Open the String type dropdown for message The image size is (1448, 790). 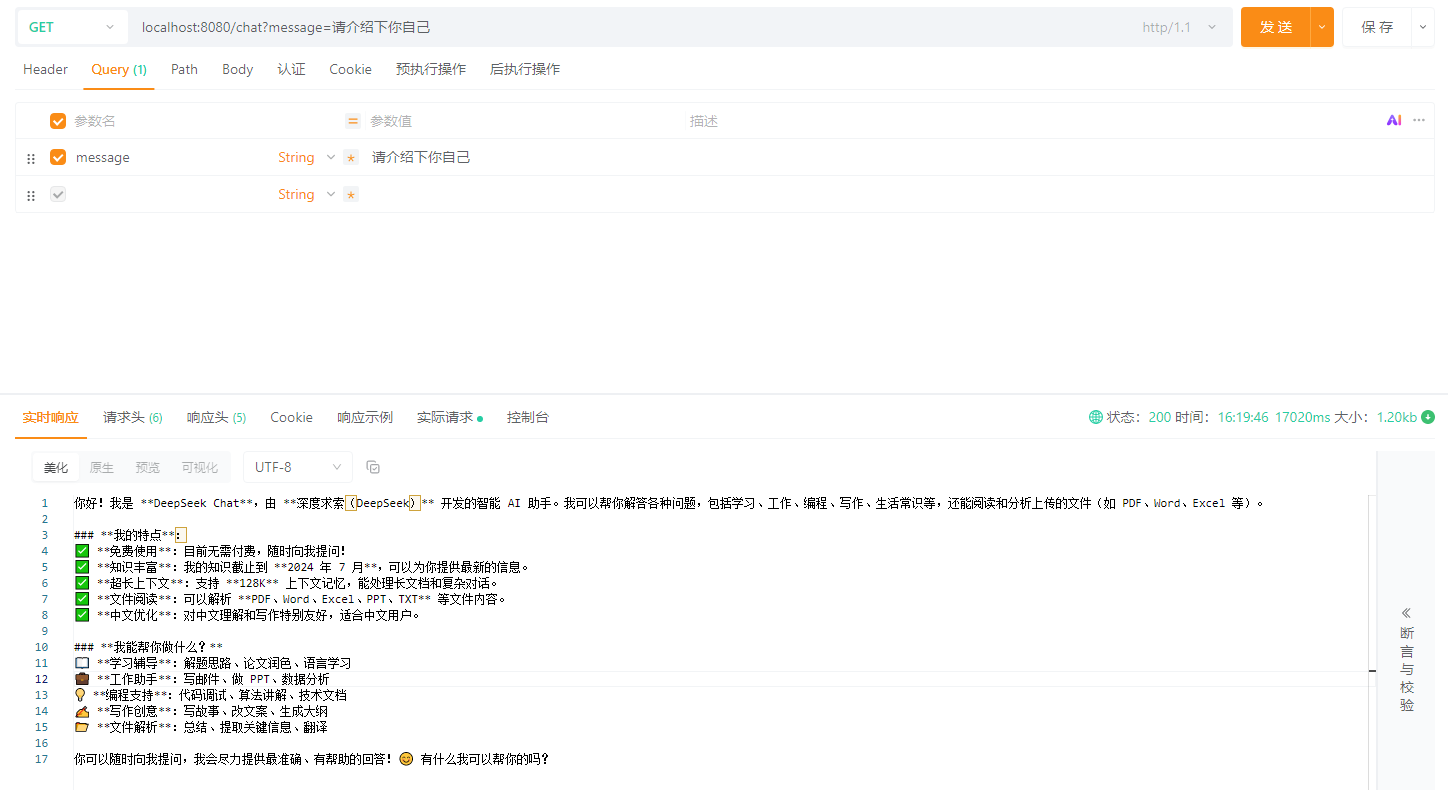tap(306, 157)
